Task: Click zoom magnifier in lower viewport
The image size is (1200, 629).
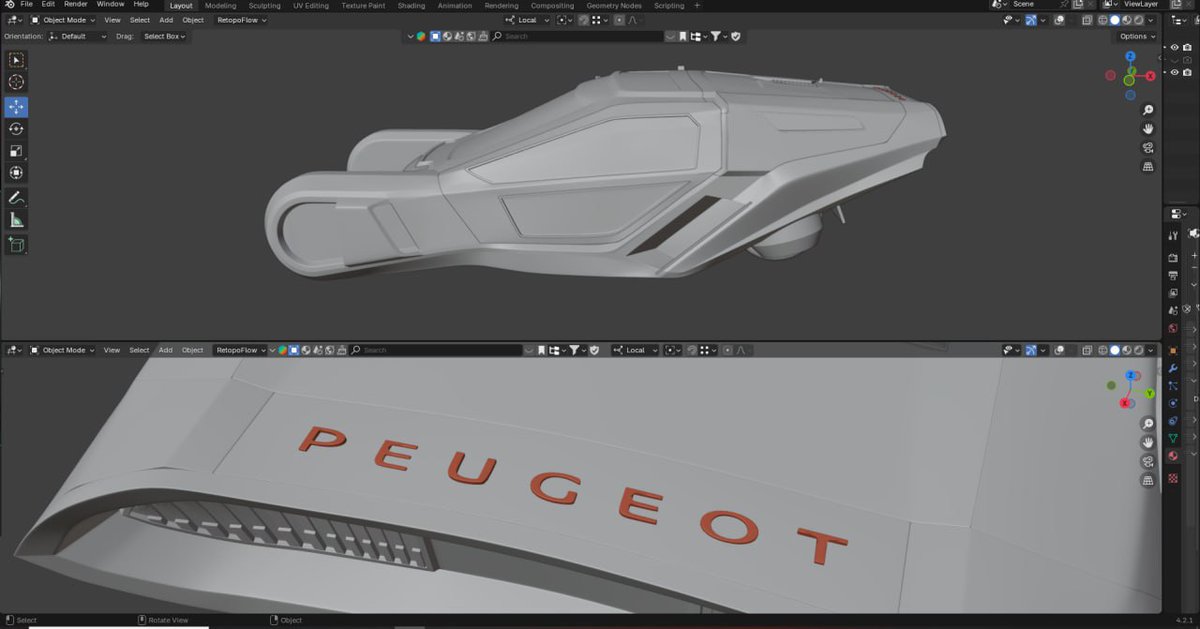Action: pyautogui.click(x=1148, y=423)
